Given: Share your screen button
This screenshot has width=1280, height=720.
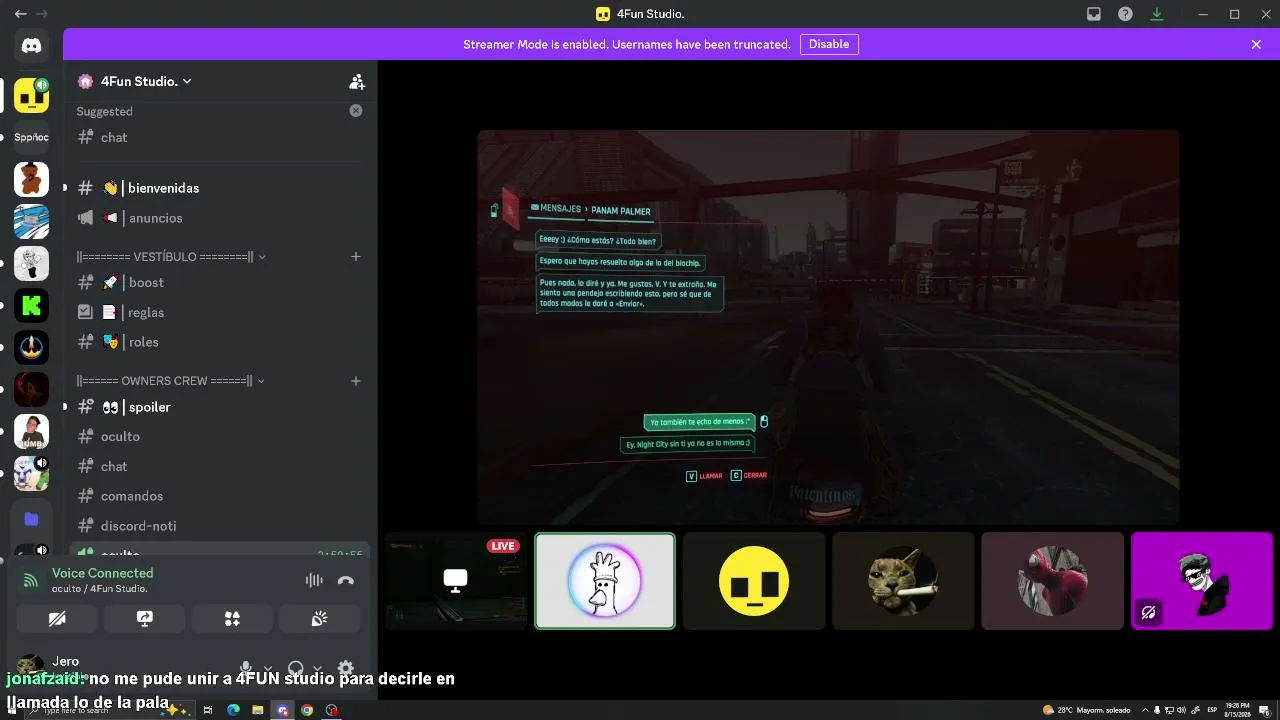Looking at the screenshot, I should [145, 619].
